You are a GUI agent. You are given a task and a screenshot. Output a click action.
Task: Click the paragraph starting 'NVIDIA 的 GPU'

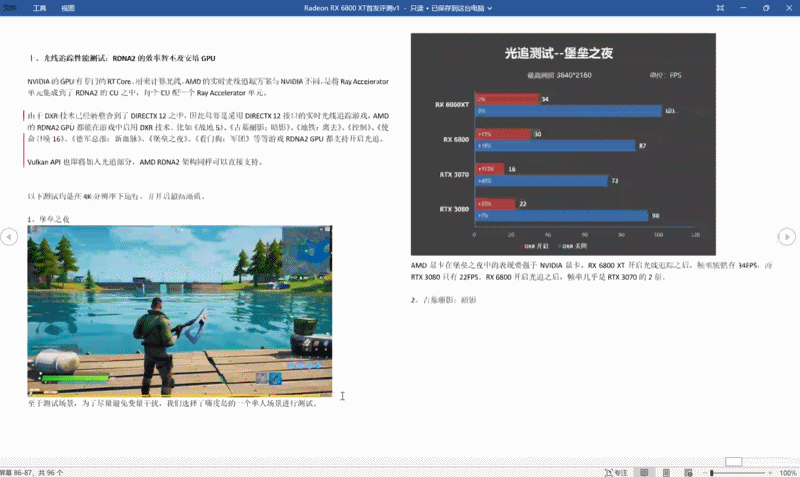208,87
